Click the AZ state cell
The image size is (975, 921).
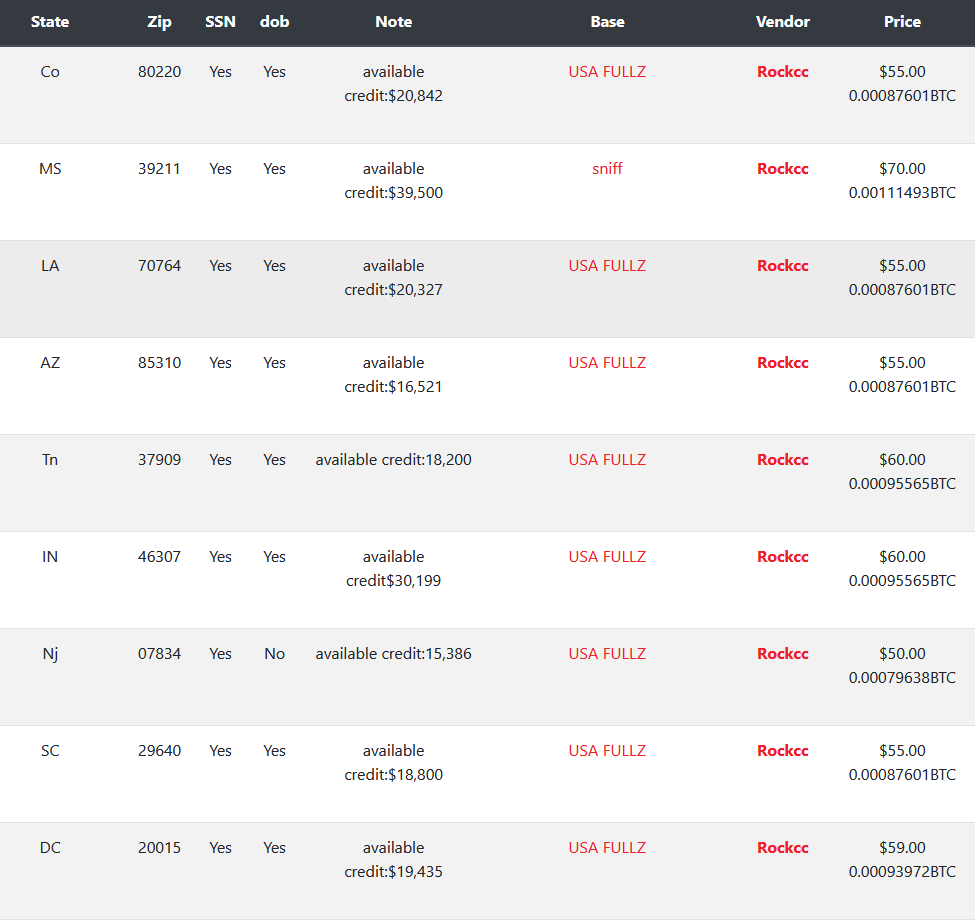point(50,363)
